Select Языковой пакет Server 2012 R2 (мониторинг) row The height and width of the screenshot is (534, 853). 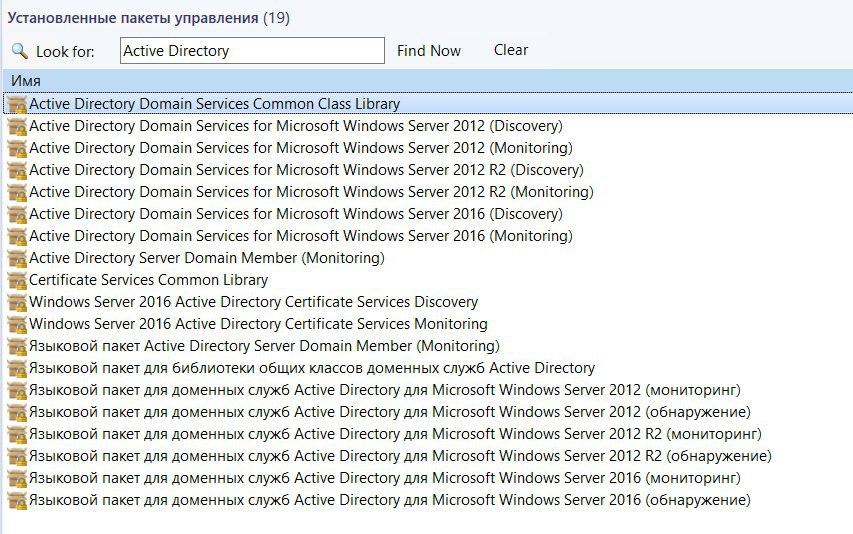(428, 434)
